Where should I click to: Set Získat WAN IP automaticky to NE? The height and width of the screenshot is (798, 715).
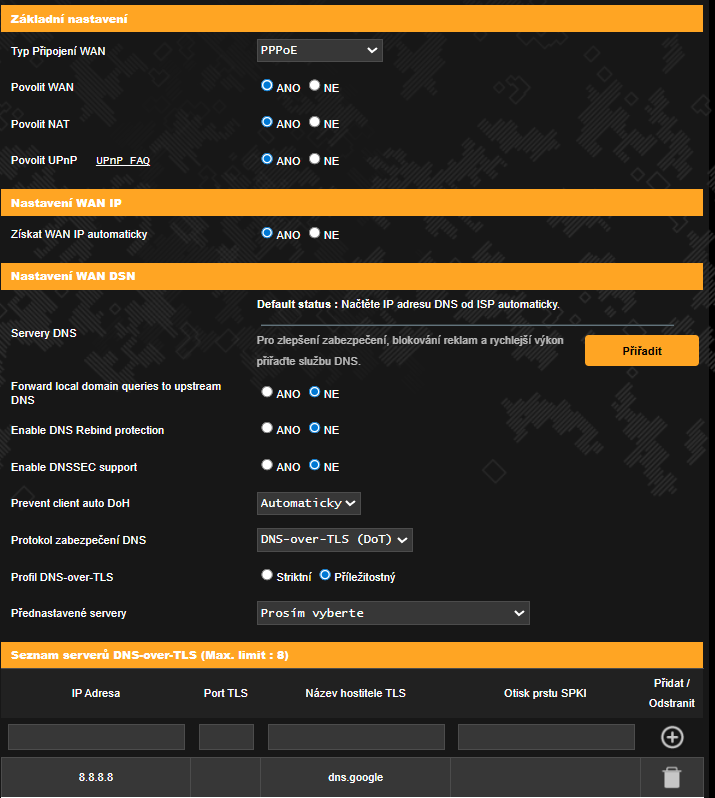tap(315, 233)
